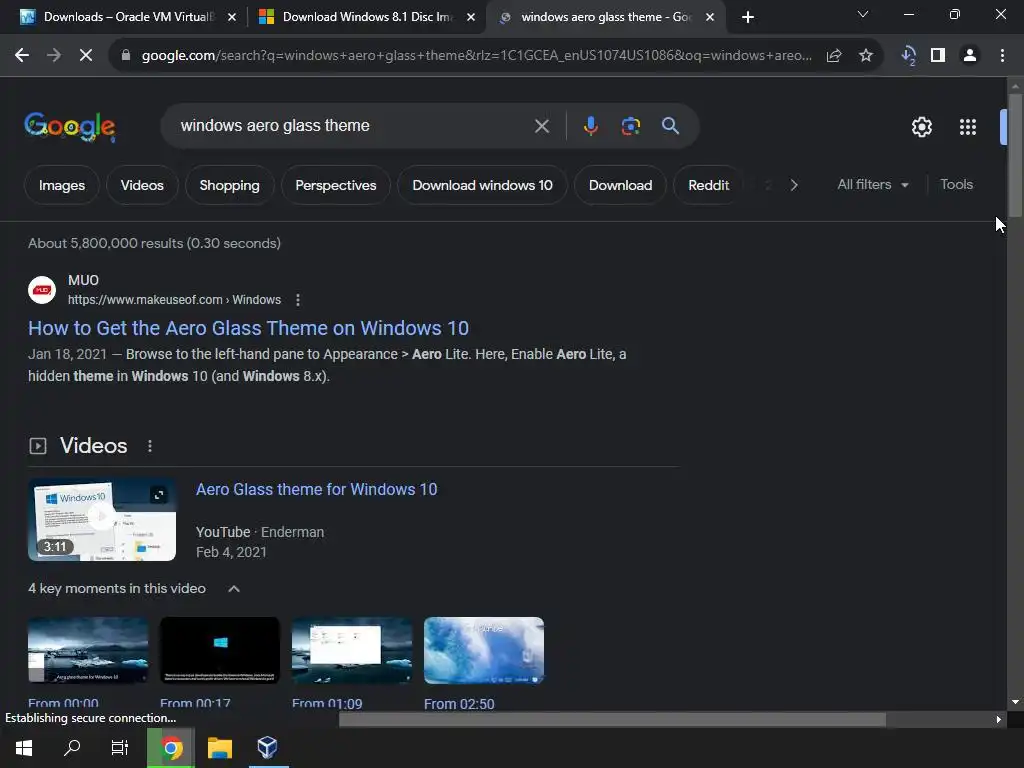Image resolution: width=1024 pixels, height=768 pixels.
Task: Close the Windows 8.1 Disc Image tab
Action: [x=471, y=17]
